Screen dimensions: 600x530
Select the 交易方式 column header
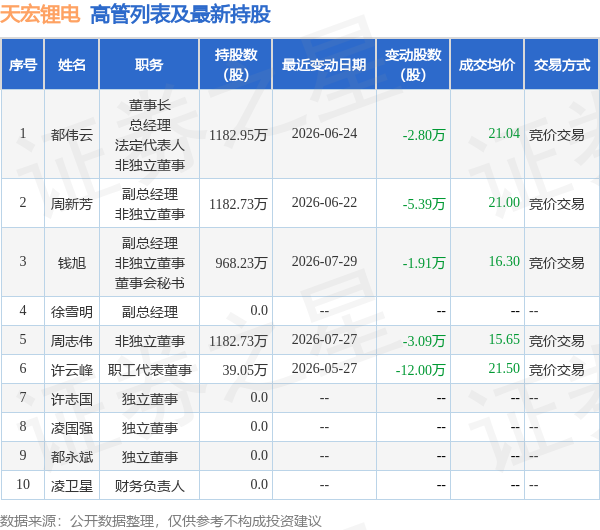tap(562, 65)
